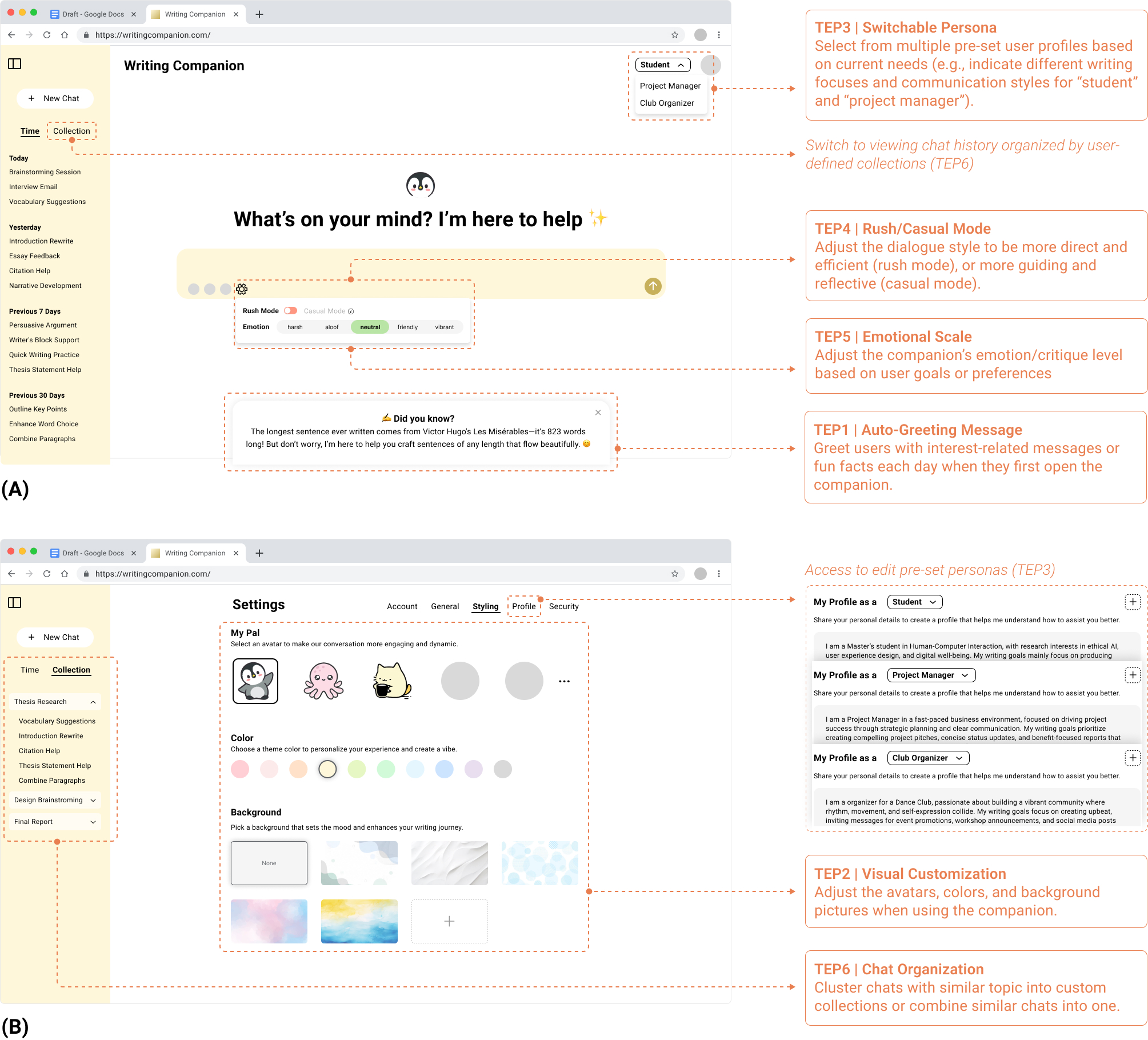Select Project Manager persona option
The width and height of the screenshot is (1148, 1040).
coord(670,86)
